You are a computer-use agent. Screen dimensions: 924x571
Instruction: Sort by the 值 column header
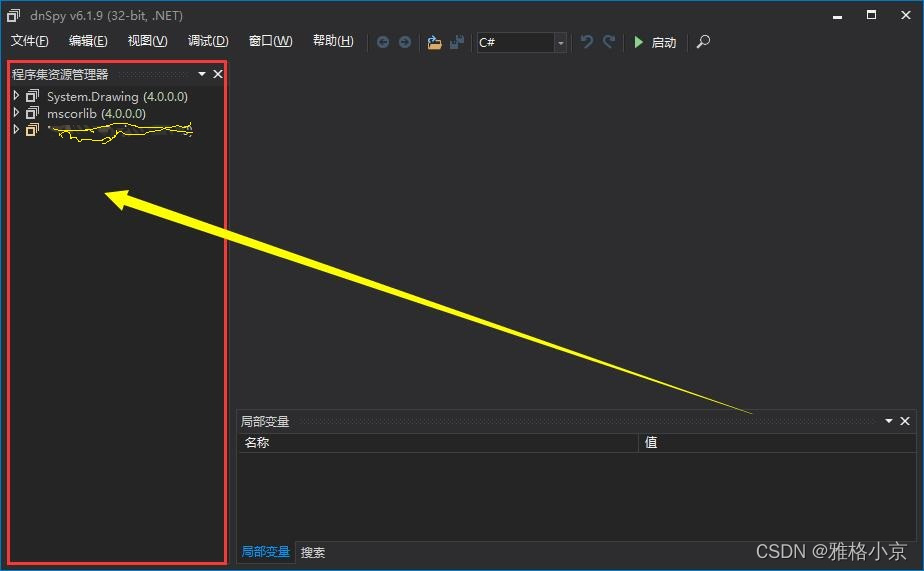pyautogui.click(x=651, y=443)
